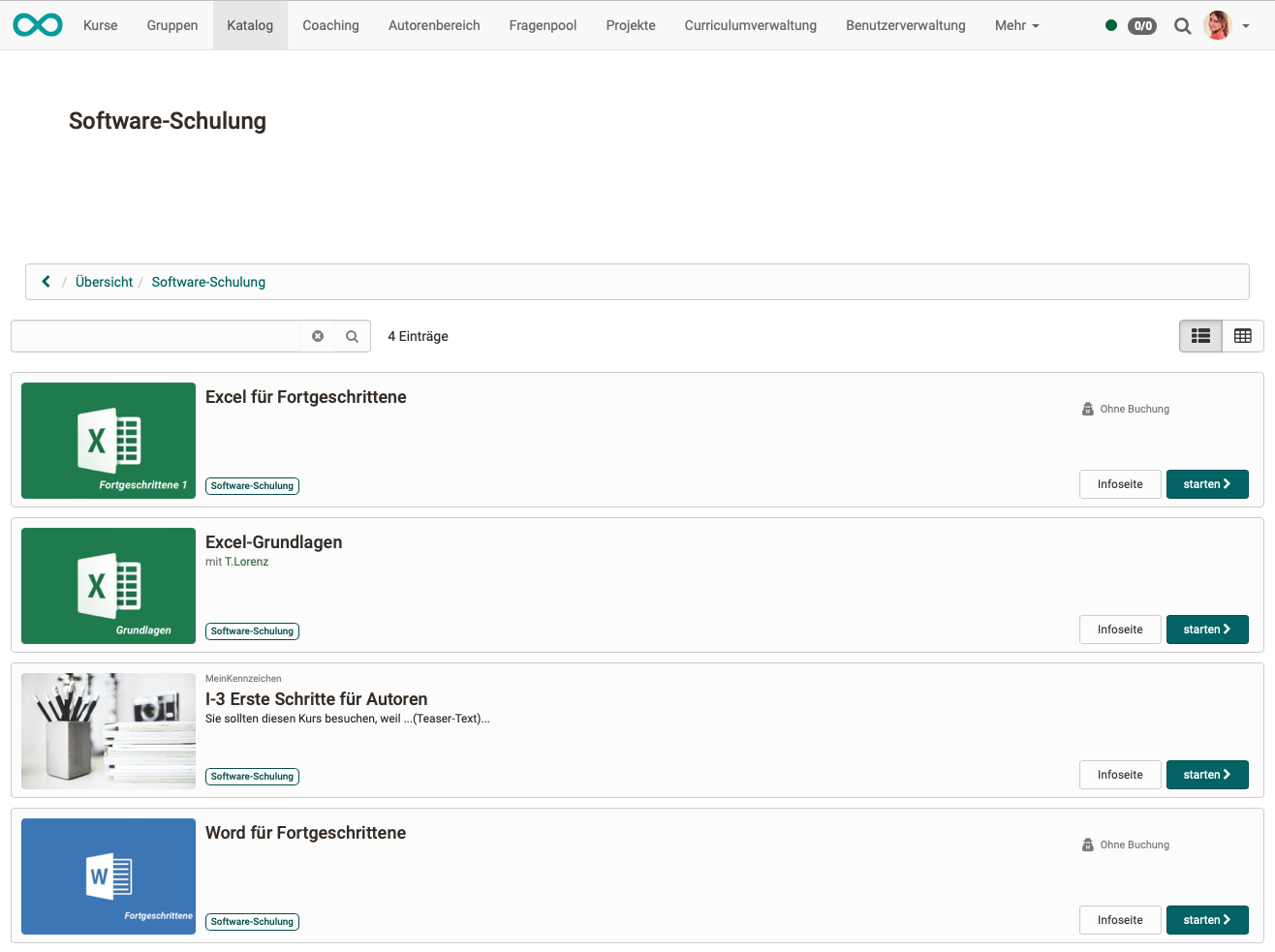The width and height of the screenshot is (1275, 952).
Task: Clear the search field with the X icon
Action: 318,336
